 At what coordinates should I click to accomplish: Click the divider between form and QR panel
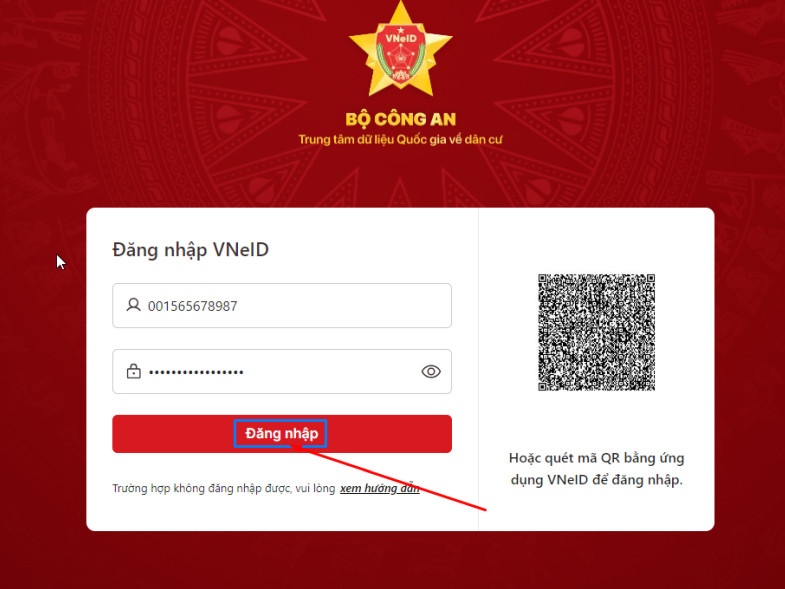479,369
